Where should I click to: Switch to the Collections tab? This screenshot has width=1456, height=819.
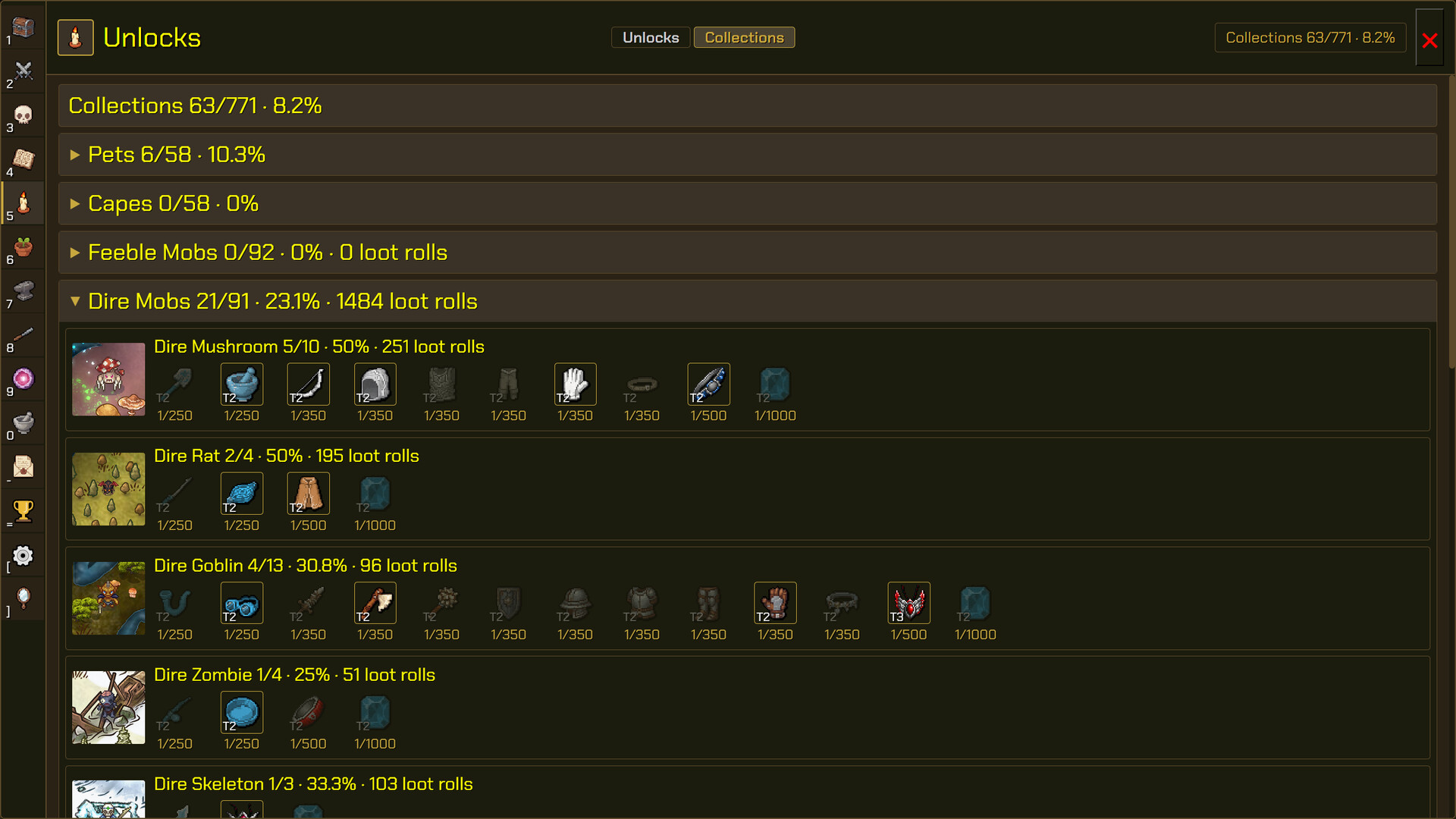744,37
